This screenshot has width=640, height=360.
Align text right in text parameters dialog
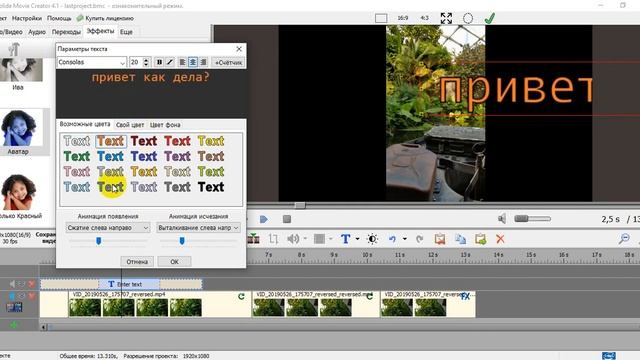(x=203, y=62)
